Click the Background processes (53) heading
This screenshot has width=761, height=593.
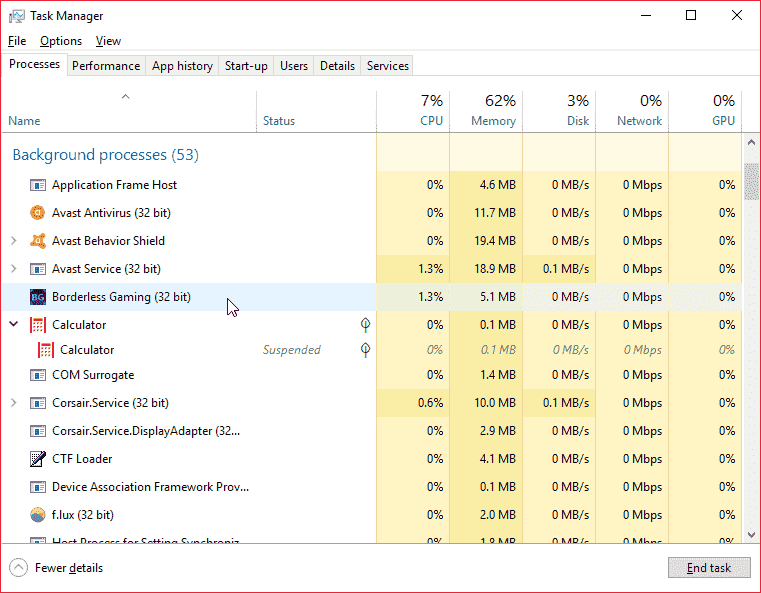click(x=106, y=155)
